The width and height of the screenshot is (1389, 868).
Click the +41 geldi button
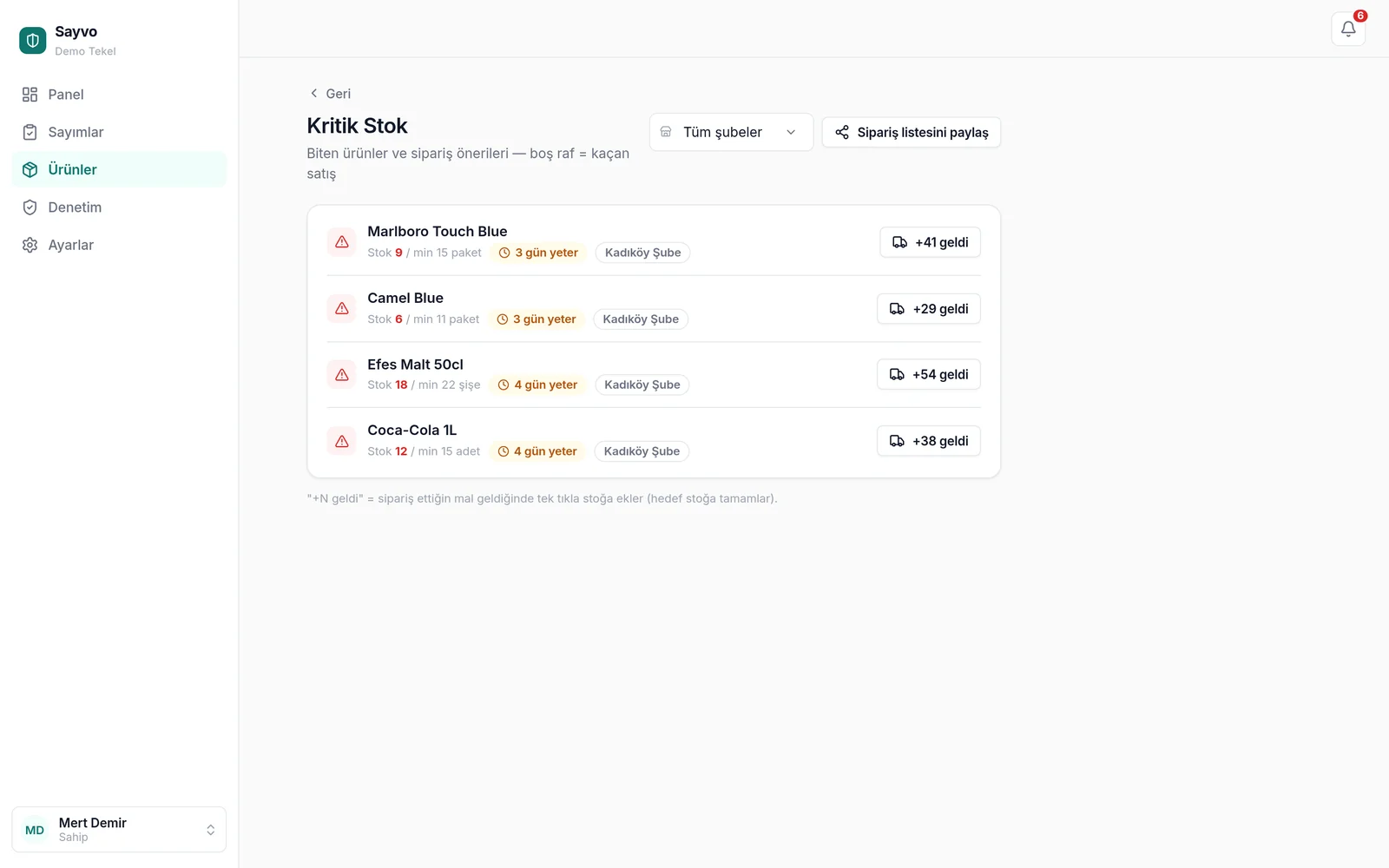click(931, 242)
